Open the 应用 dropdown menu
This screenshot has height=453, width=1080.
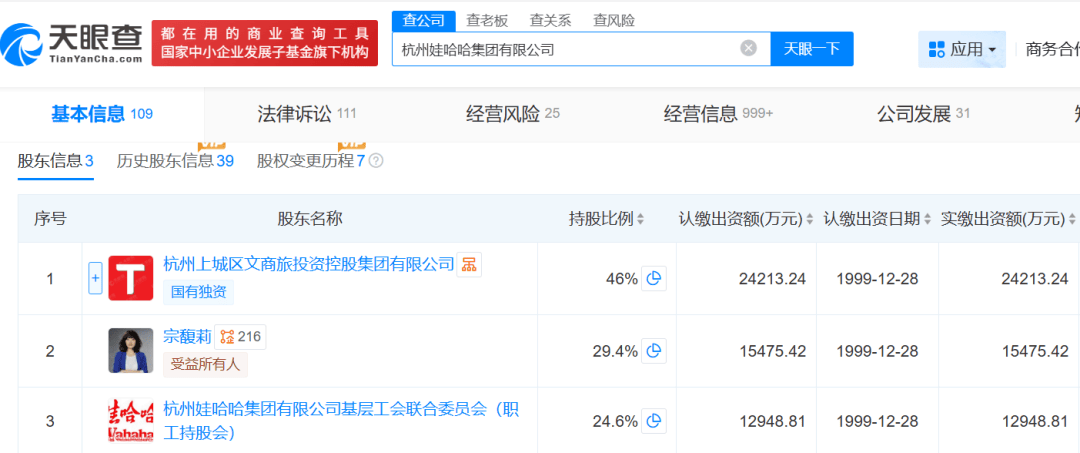[962, 49]
